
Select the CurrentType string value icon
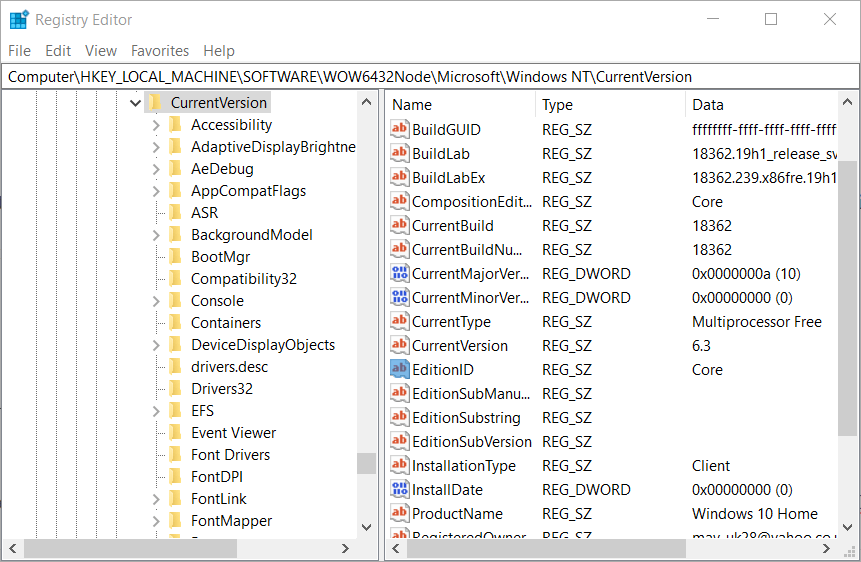point(400,321)
